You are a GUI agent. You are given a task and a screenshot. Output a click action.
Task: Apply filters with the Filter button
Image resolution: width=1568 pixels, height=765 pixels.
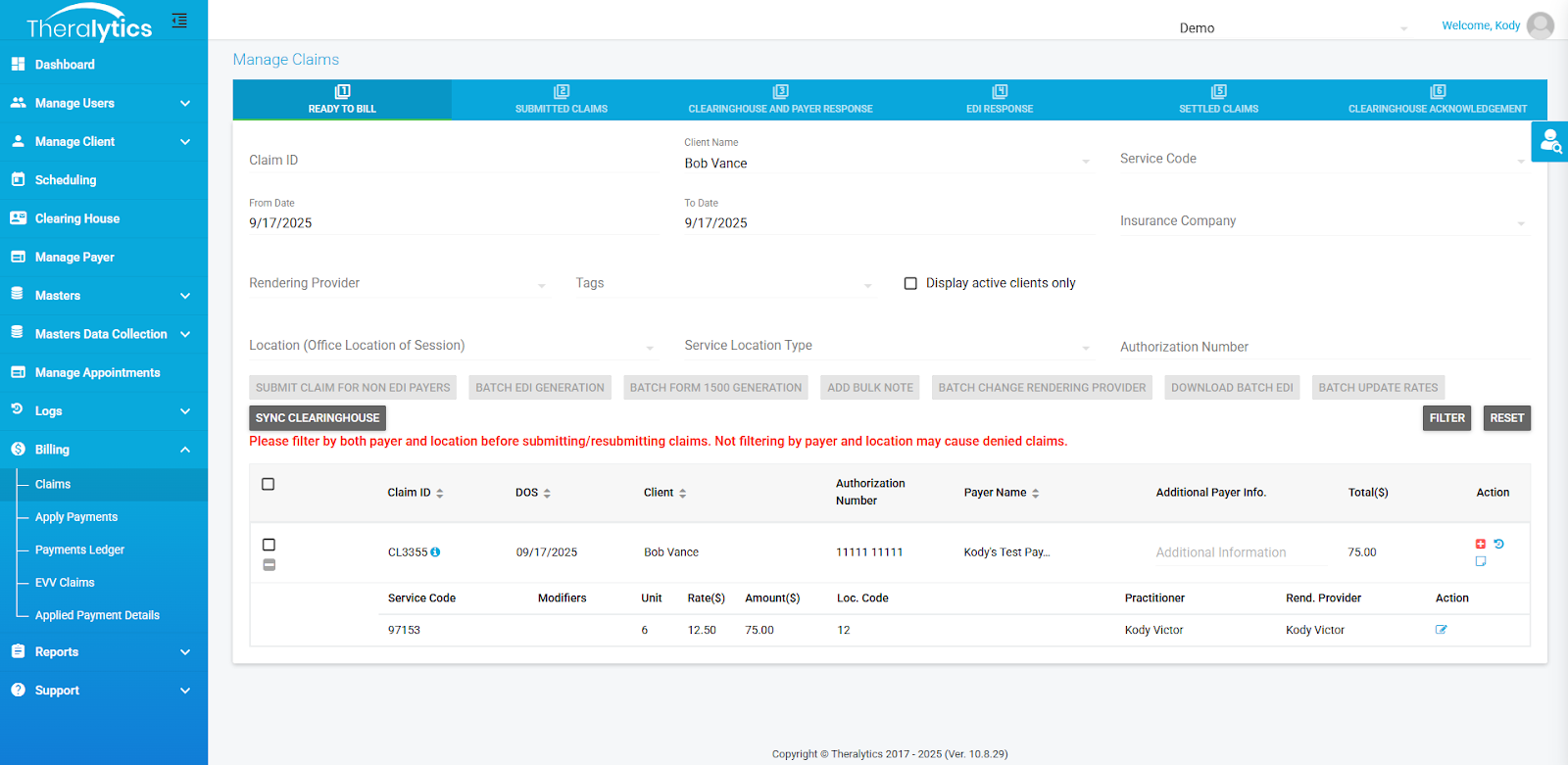[1446, 418]
